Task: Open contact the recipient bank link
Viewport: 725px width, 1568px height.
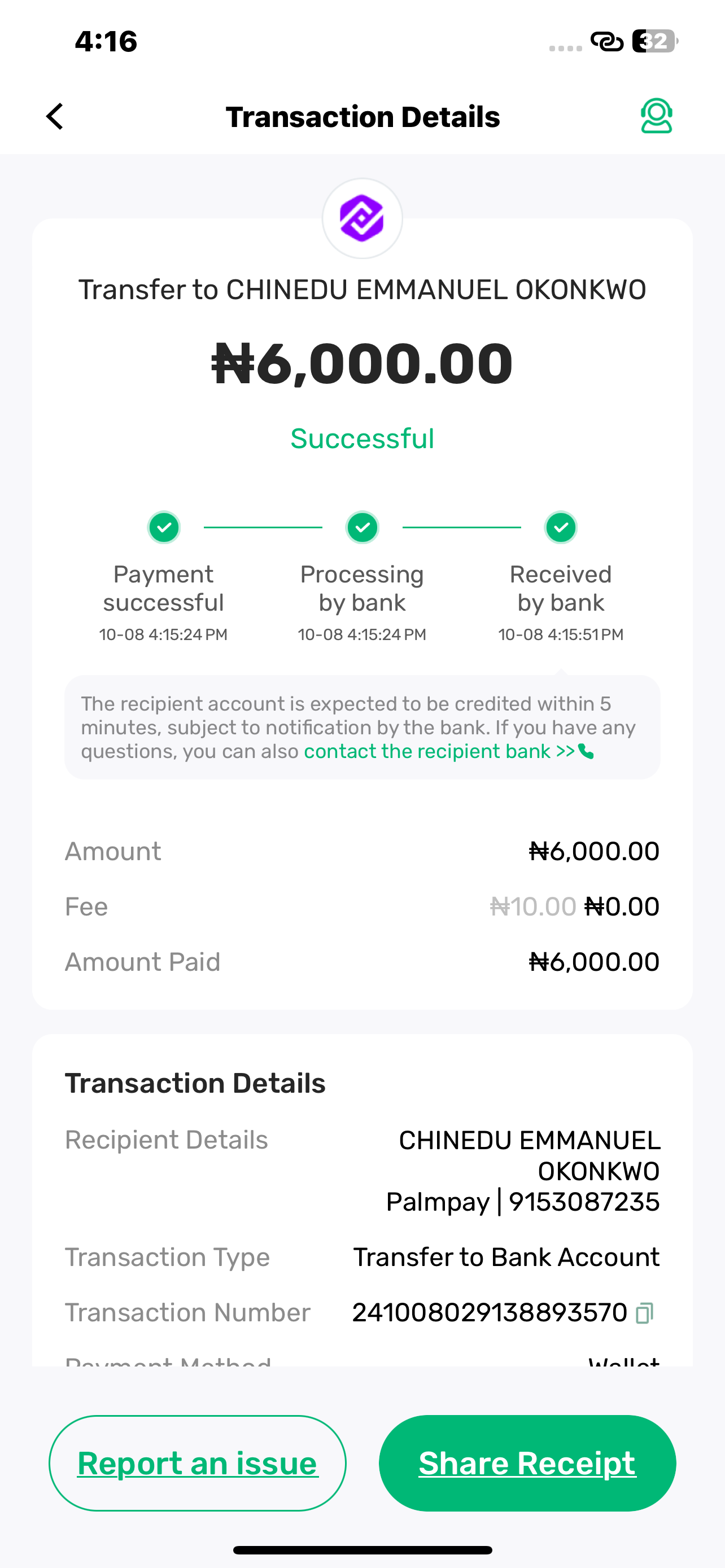Action: click(439, 752)
